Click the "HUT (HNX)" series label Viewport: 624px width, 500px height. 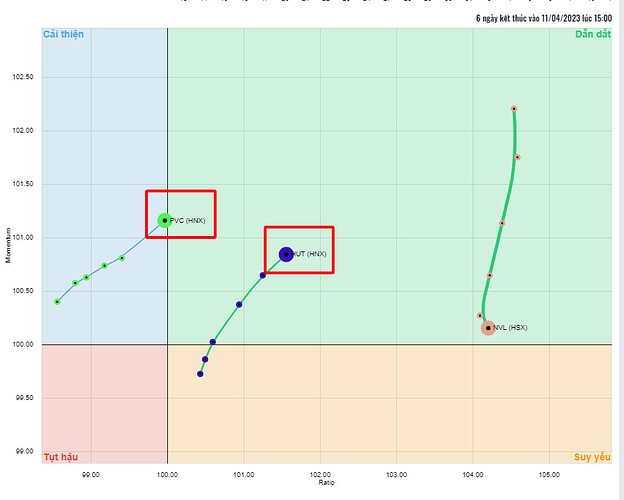[309, 254]
